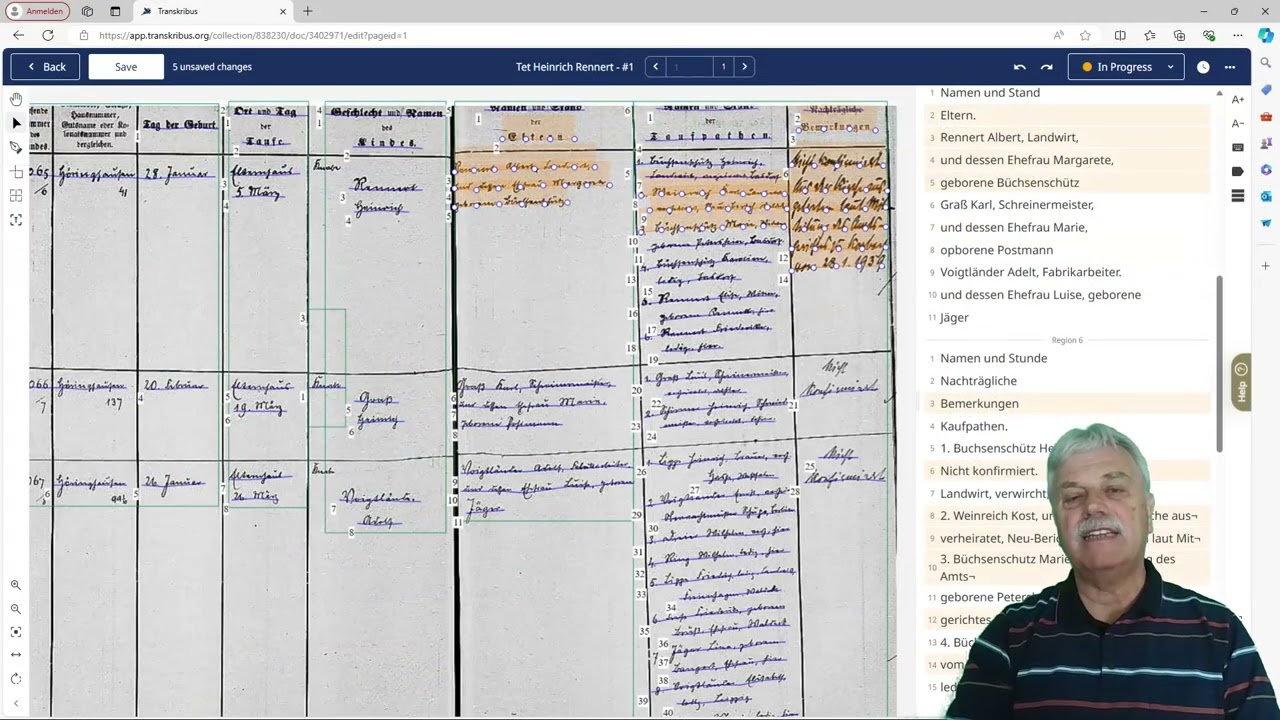1280x720 pixels.
Task: Select the hand pan tool
Action: click(16, 99)
